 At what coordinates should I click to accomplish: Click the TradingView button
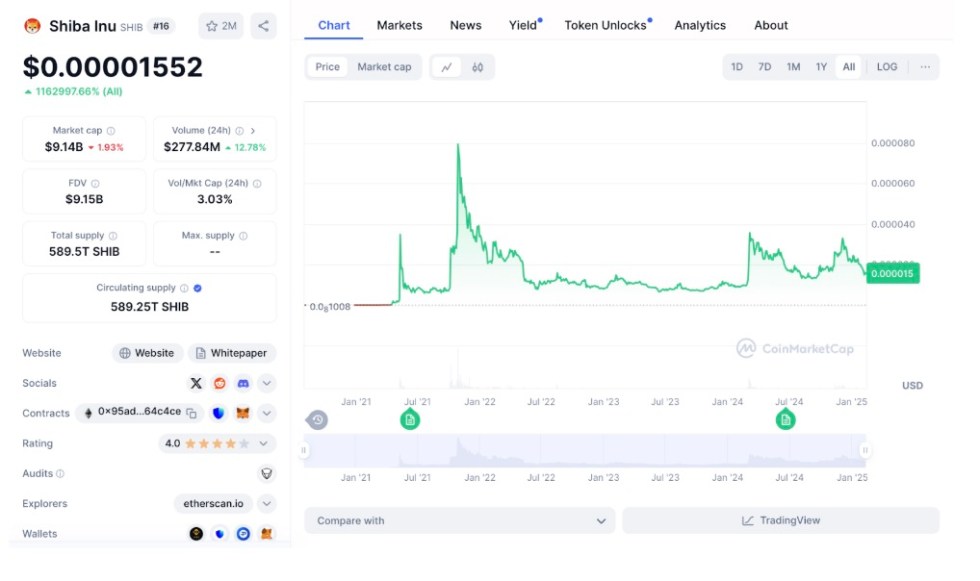tap(780, 521)
